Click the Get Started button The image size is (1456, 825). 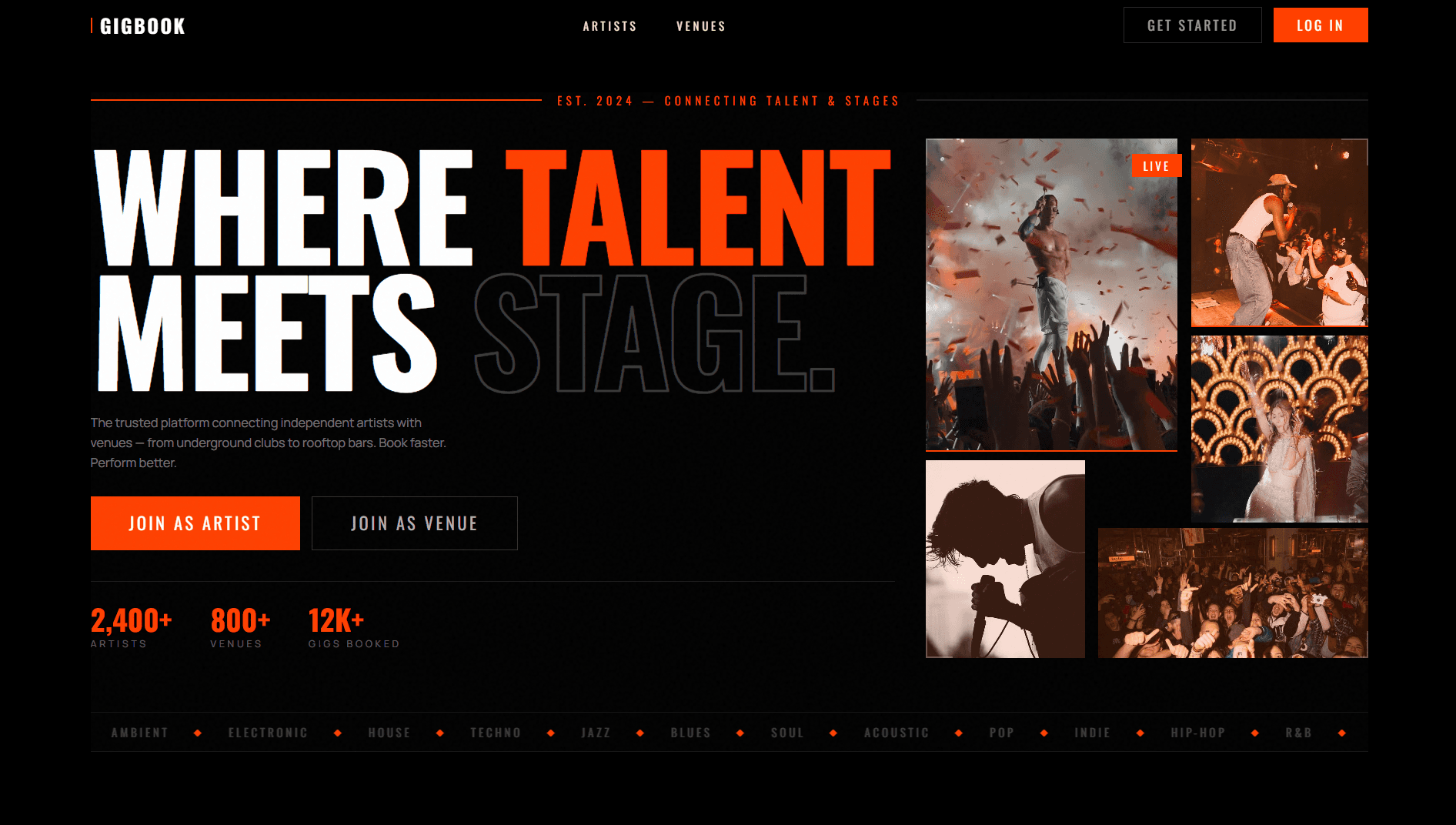(x=1192, y=25)
